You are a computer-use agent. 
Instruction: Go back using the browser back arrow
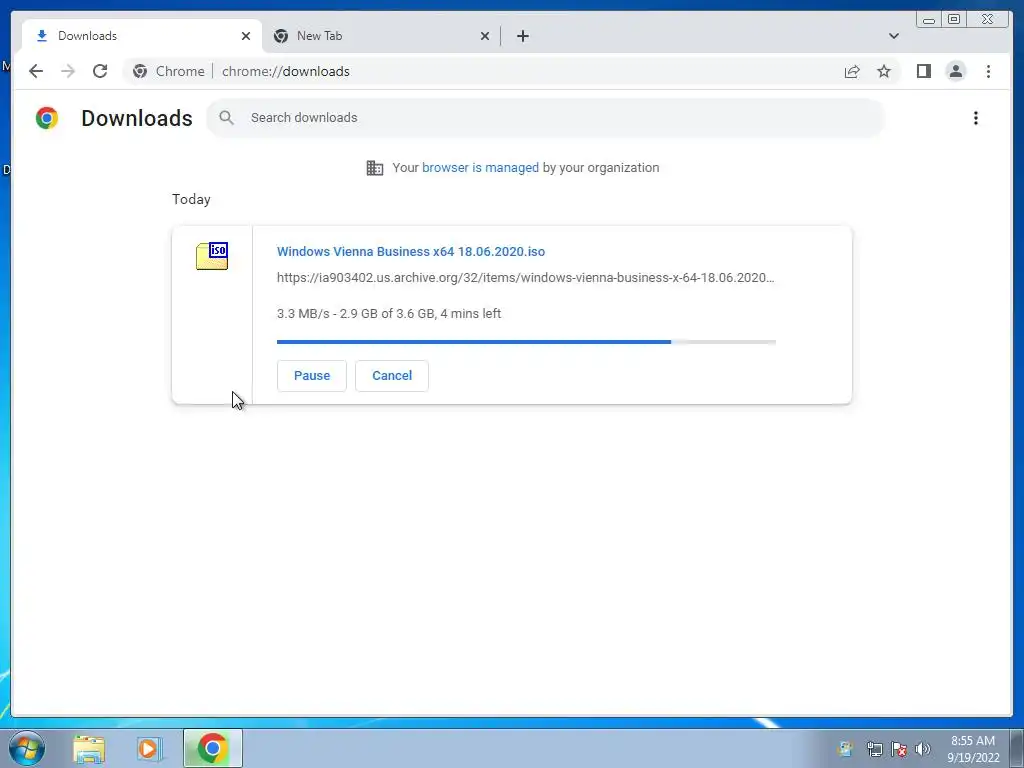pos(36,71)
